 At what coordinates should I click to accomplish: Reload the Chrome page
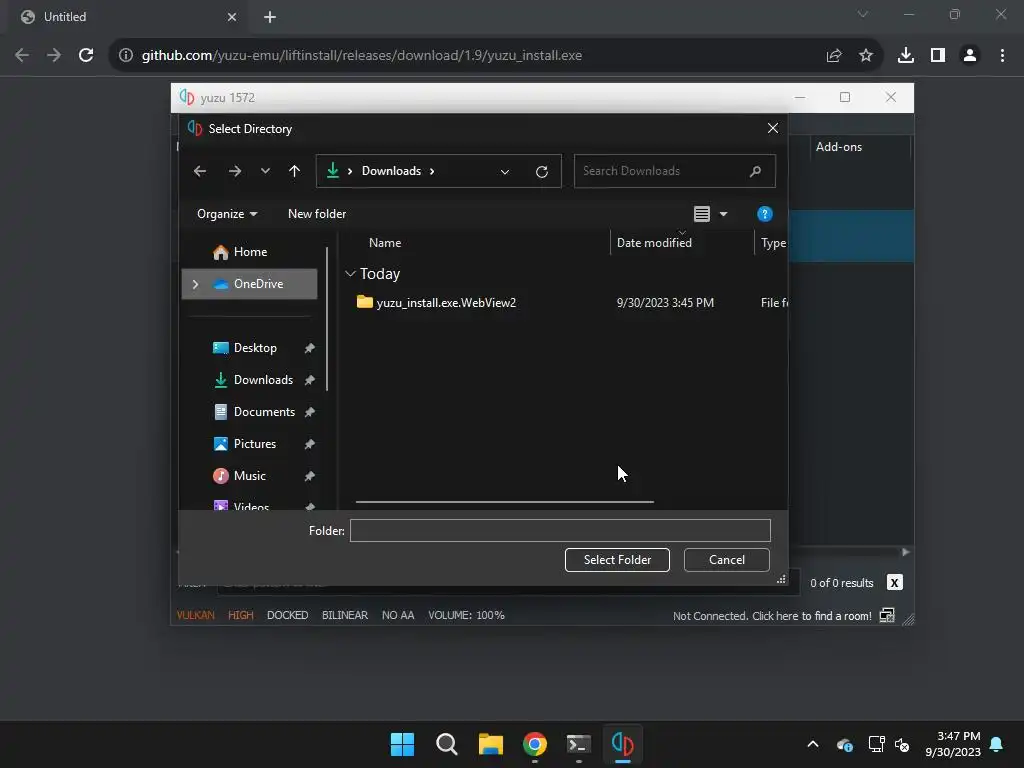(86, 56)
